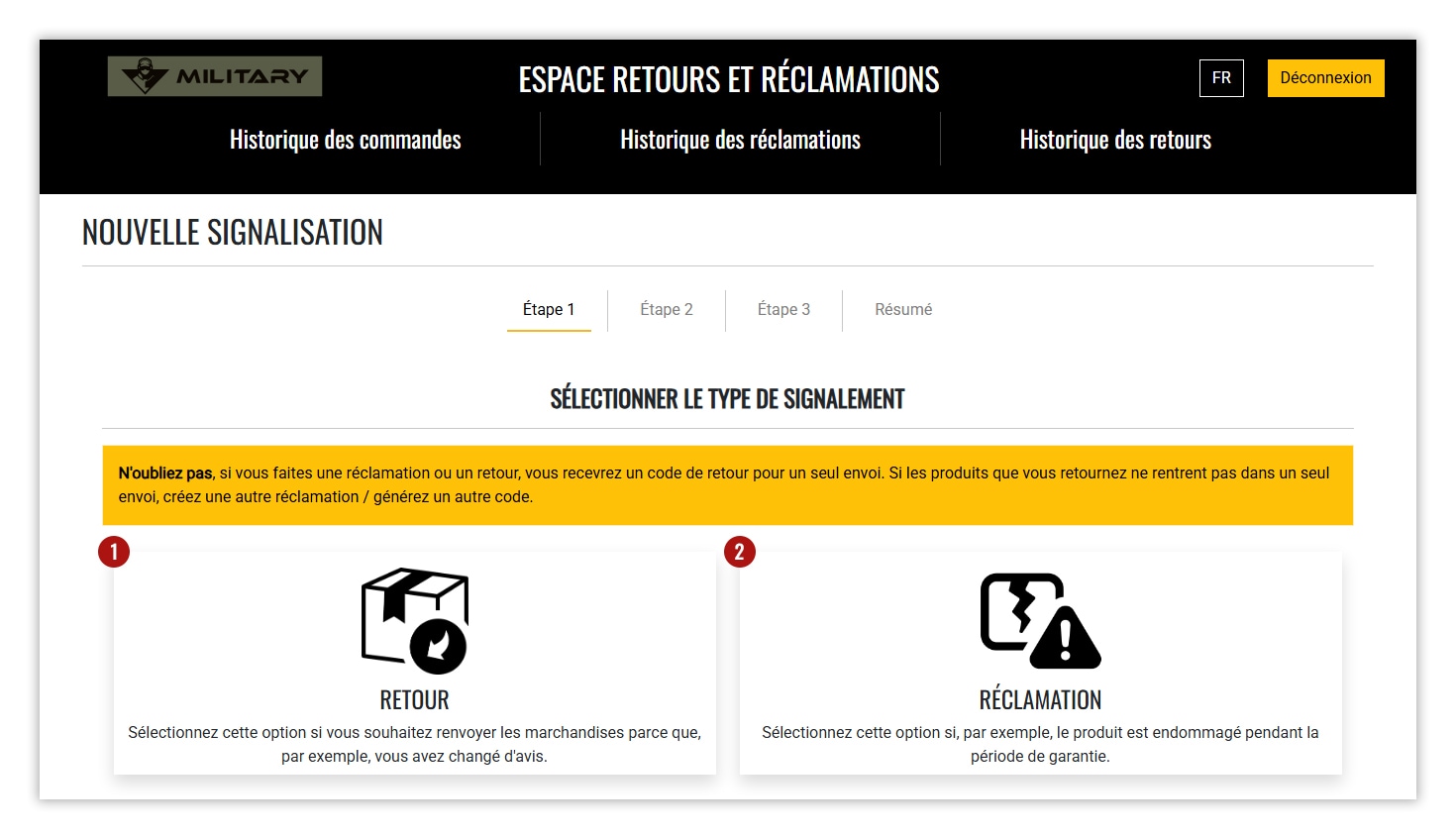Click the RÉCLAMATION option title
This screenshot has height=839, width=1456.
coord(1040,700)
